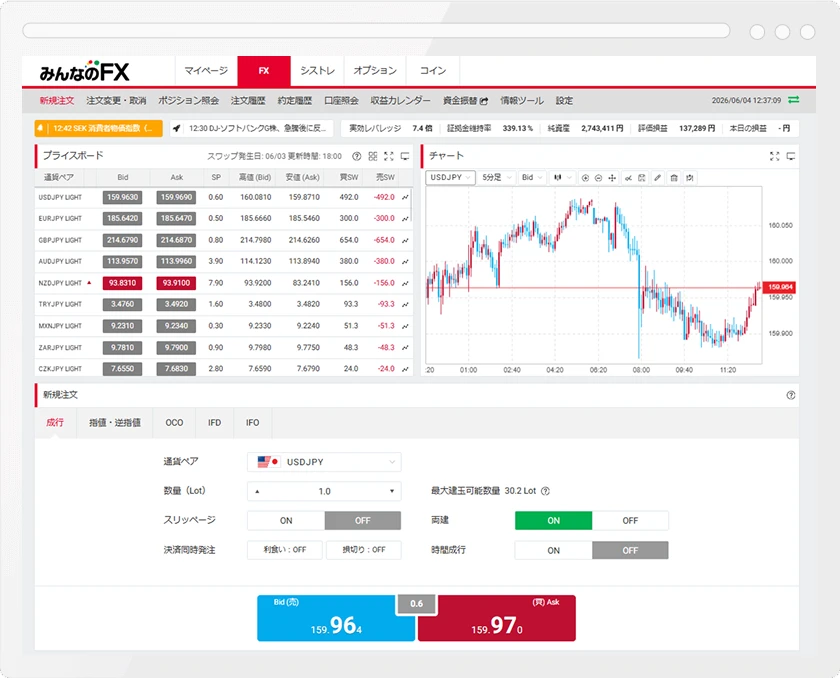
Task: Switch price board to grid view
Action: click(x=373, y=156)
